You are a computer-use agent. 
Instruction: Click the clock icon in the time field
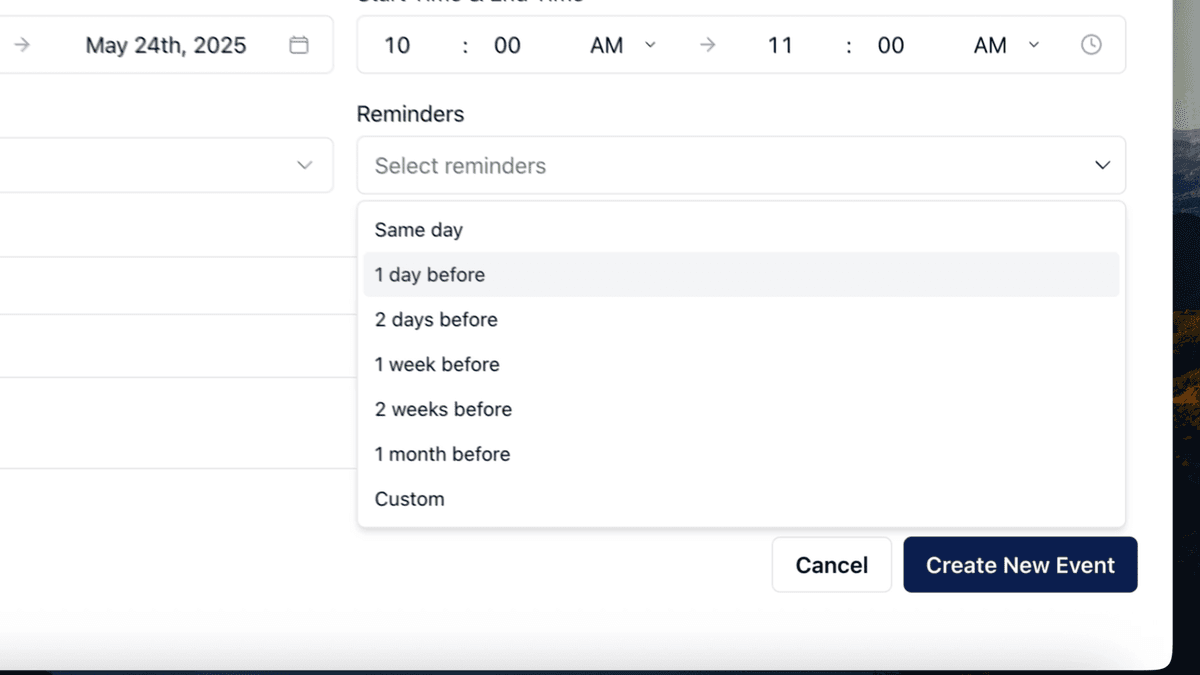click(x=1091, y=45)
